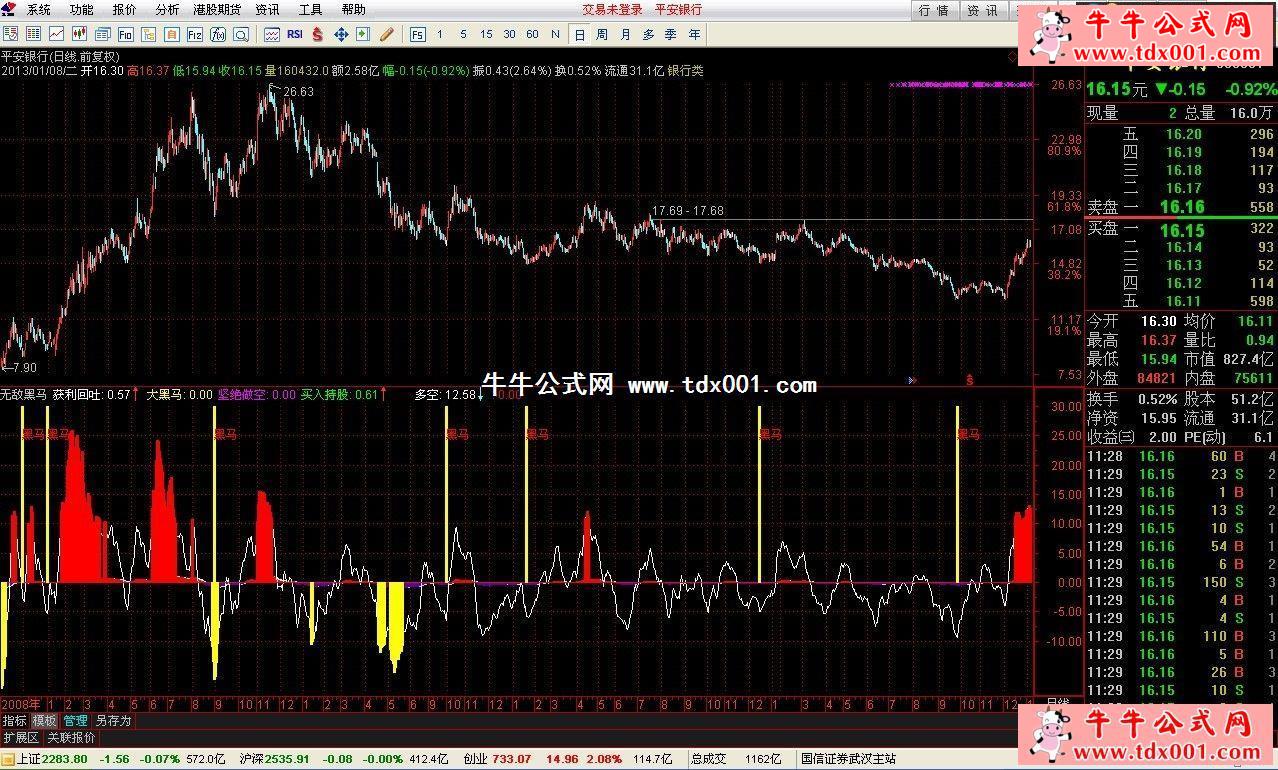Switch chart to weekly period 周
Viewport: 1278px width, 770px height.
(601, 34)
